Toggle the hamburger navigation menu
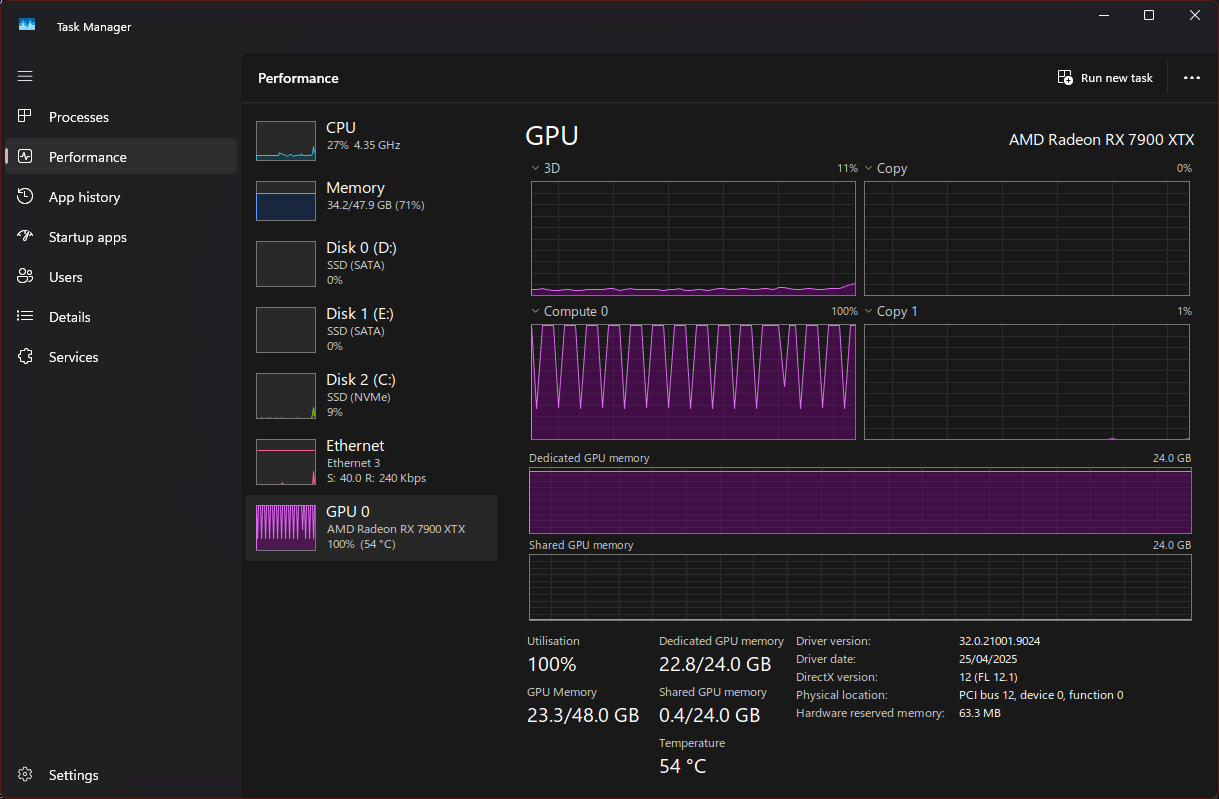The height and width of the screenshot is (799, 1219). pyautogui.click(x=25, y=76)
